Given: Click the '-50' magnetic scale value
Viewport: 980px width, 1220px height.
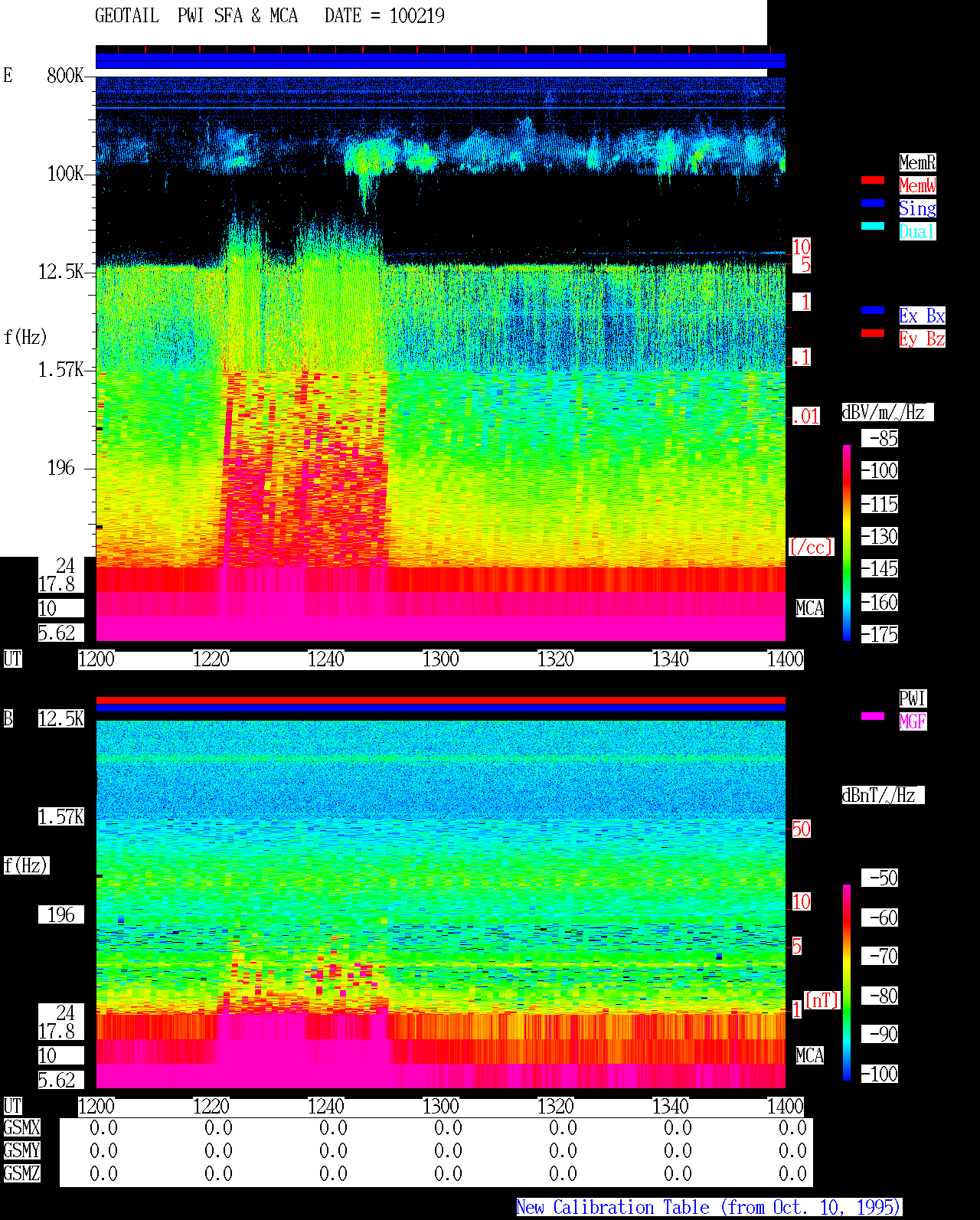Looking at the screenshot, I should coord(880,878).
